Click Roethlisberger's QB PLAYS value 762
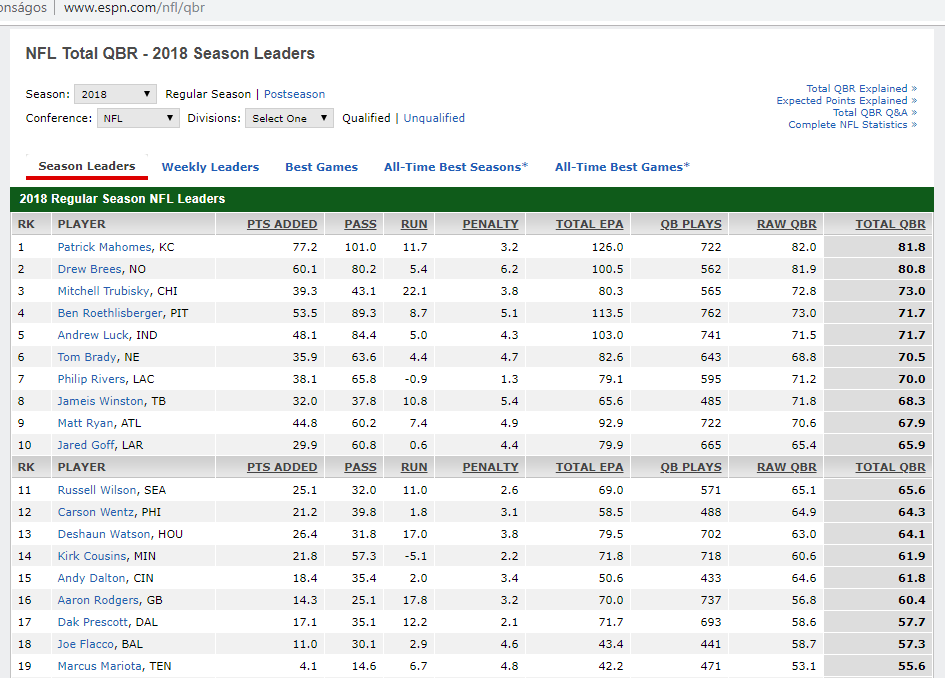 [x=711, y=313]
